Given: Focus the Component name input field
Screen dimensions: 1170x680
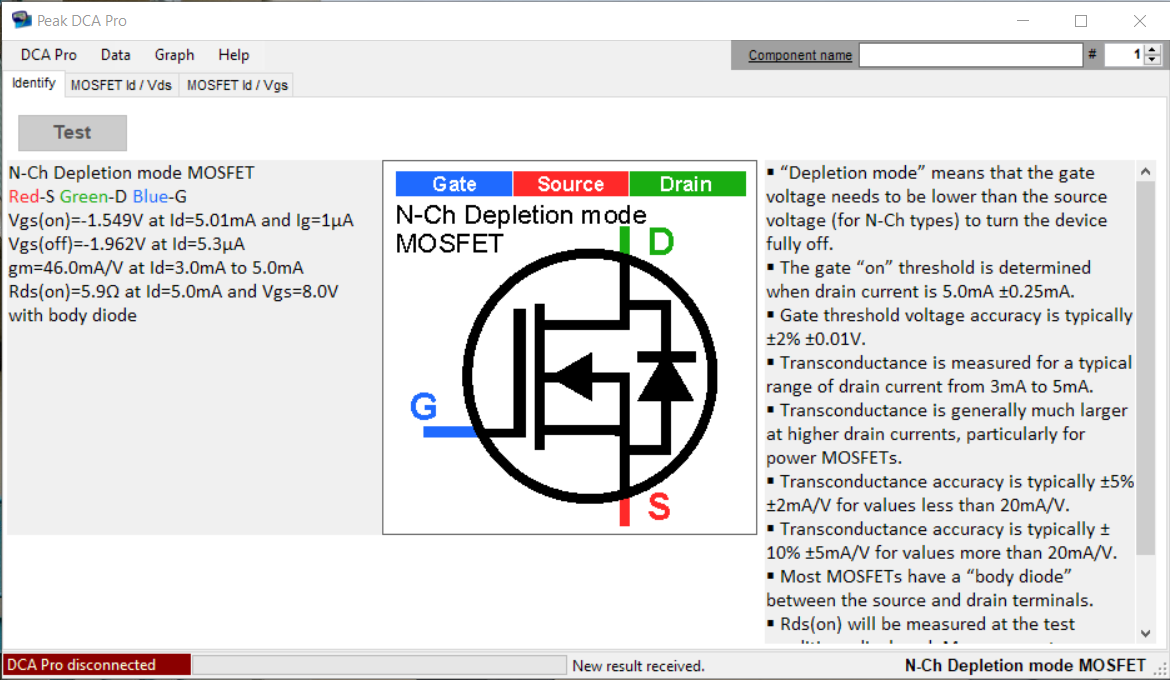Looking at the screenshot, I should click(x=970, y=54).
